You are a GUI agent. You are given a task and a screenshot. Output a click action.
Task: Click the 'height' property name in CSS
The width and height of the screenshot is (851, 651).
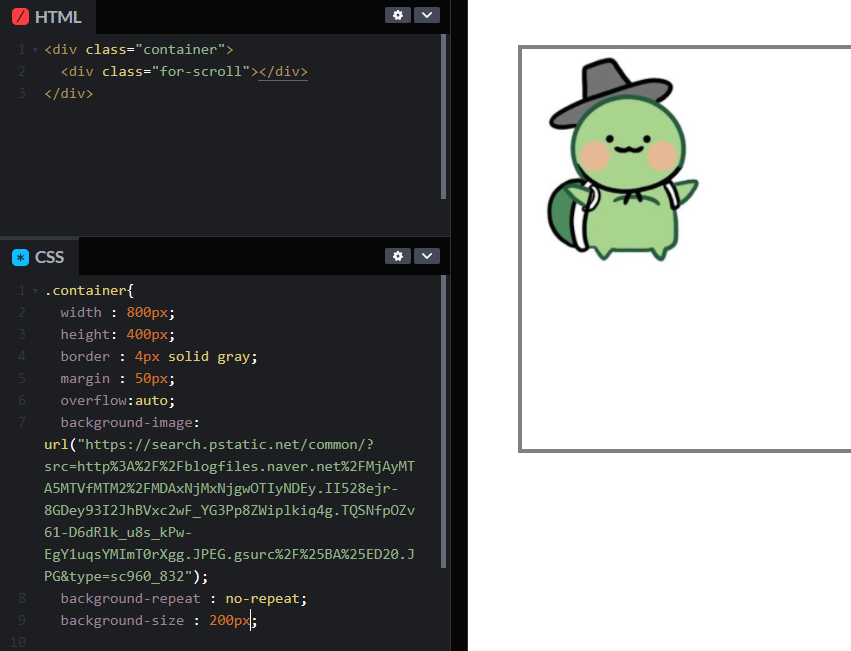[85, 334]
